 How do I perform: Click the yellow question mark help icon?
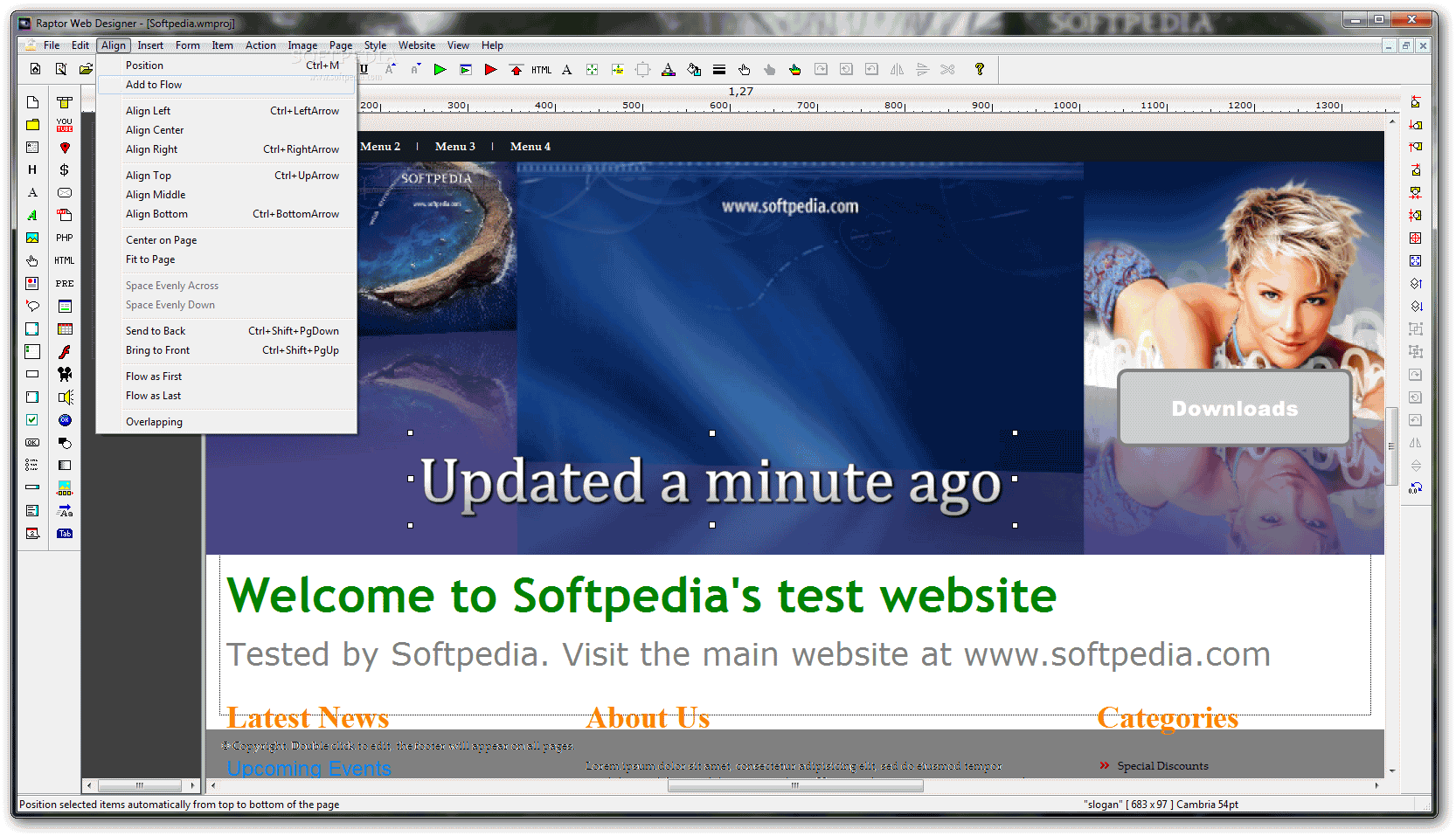980,69
